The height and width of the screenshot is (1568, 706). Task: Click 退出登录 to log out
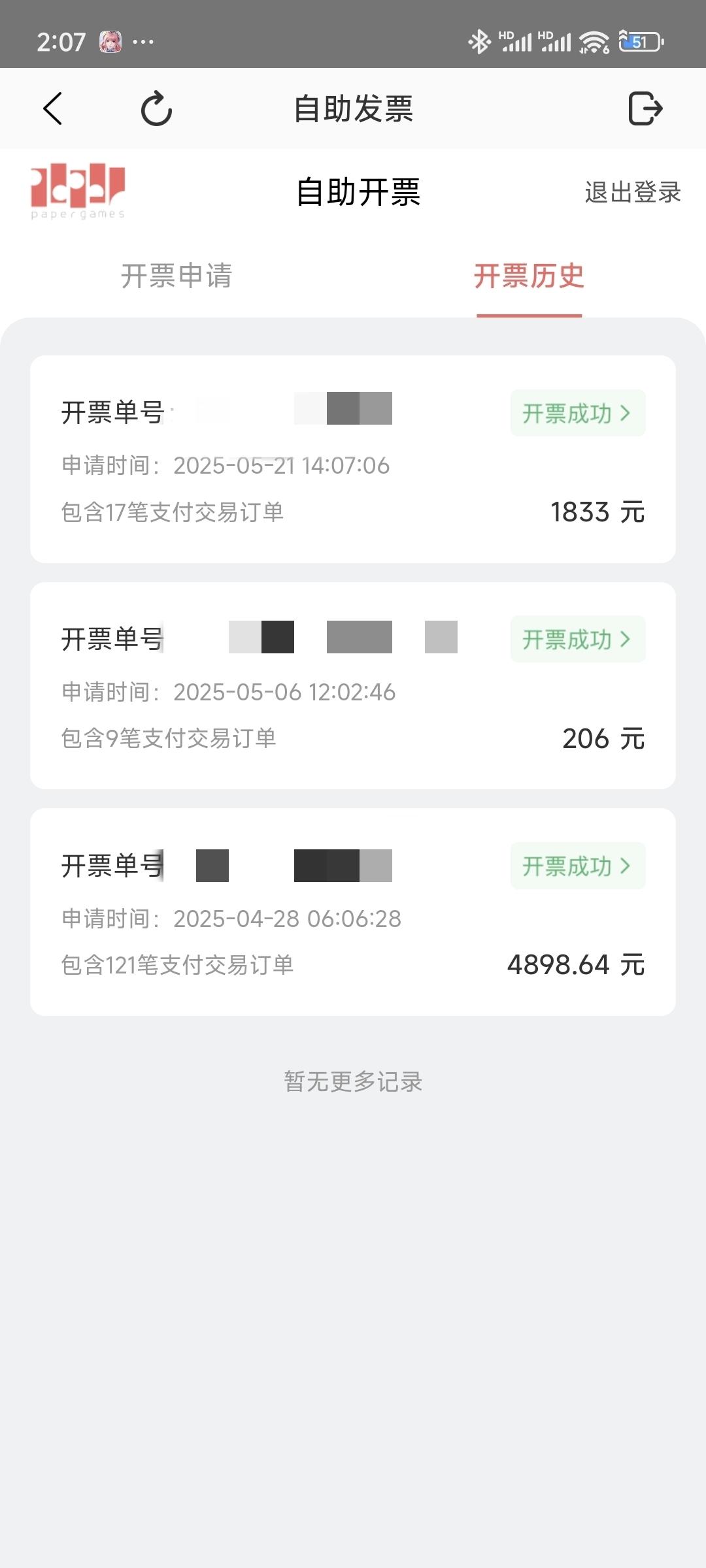[x=633, y=192]
